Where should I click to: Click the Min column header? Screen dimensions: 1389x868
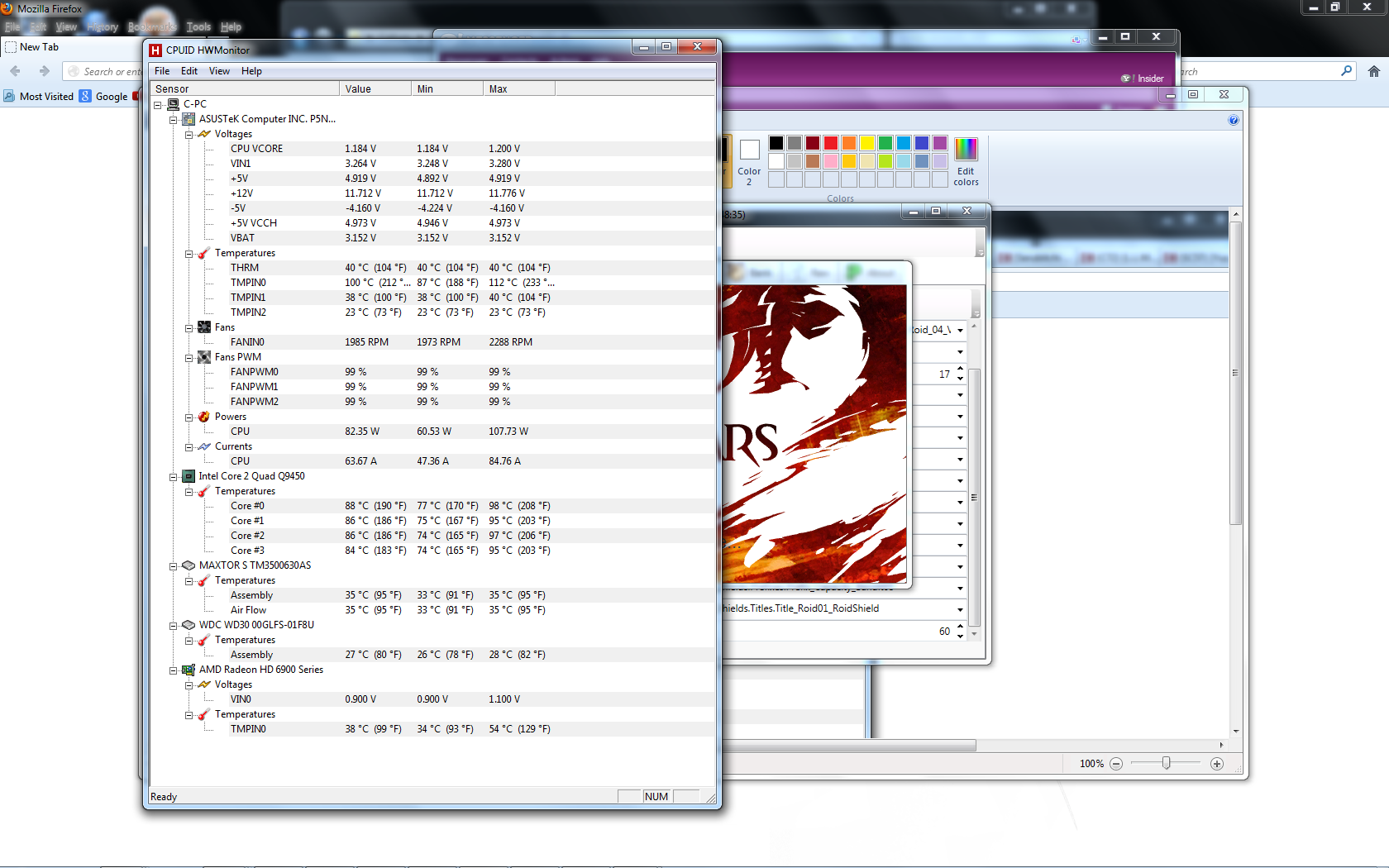coord(447,89)
